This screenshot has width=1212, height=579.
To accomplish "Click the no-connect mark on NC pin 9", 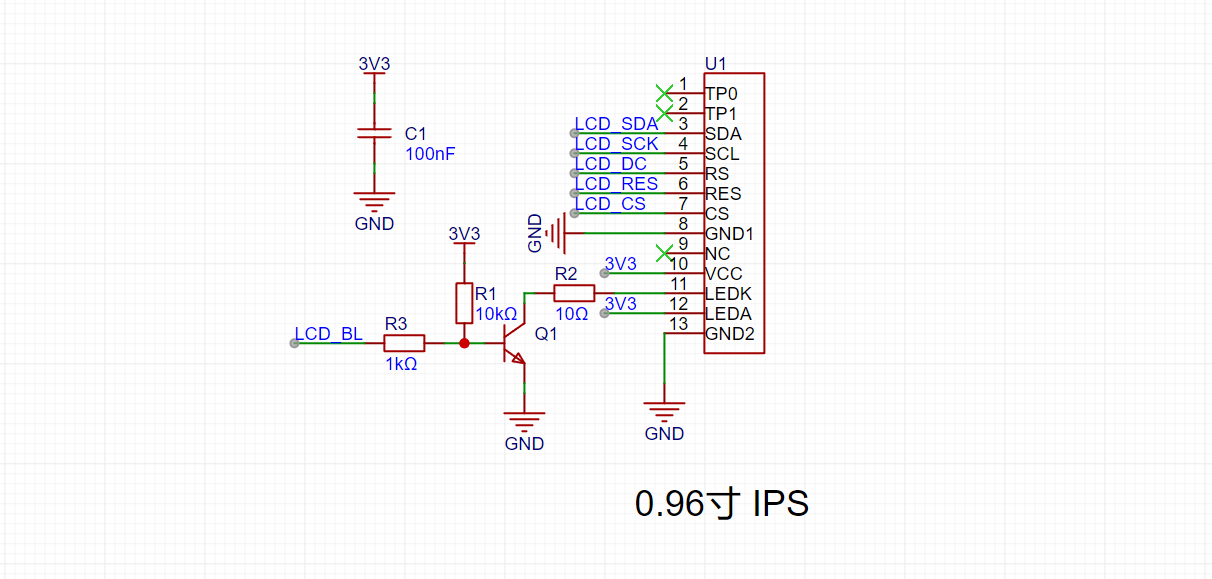I will [665, 253].
